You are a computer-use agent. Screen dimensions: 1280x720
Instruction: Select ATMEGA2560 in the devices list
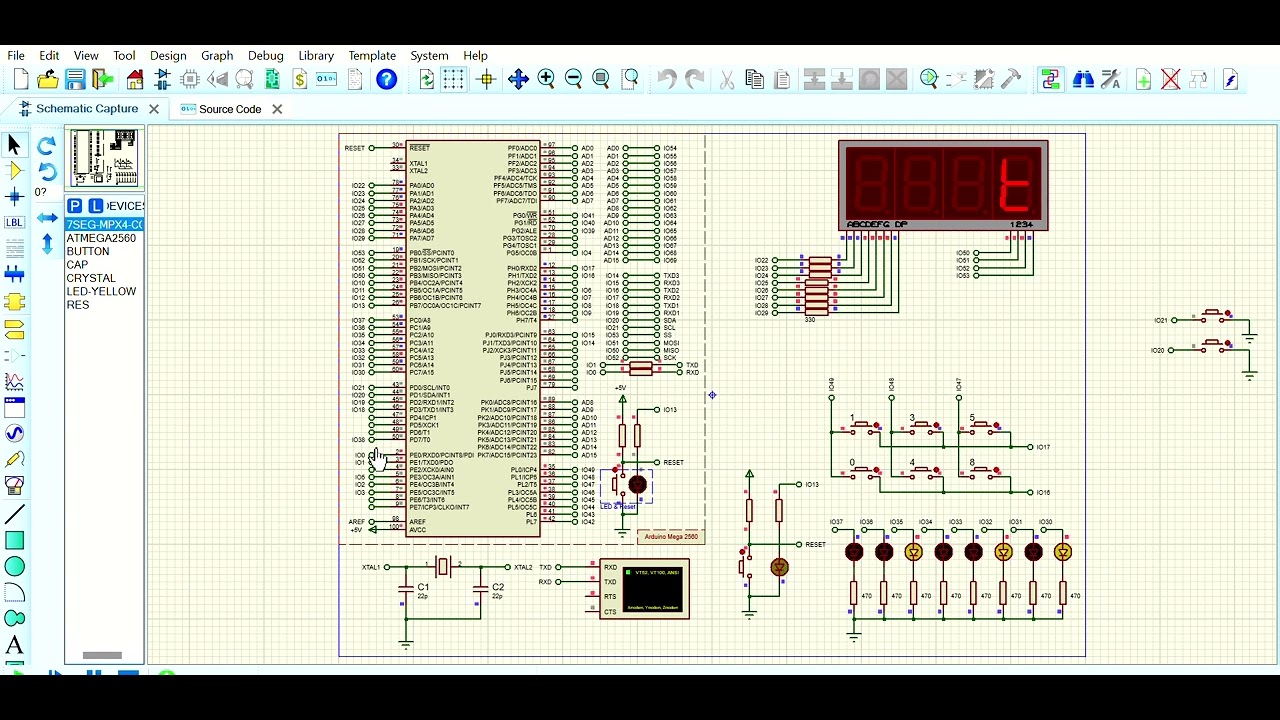coord(101,239)
